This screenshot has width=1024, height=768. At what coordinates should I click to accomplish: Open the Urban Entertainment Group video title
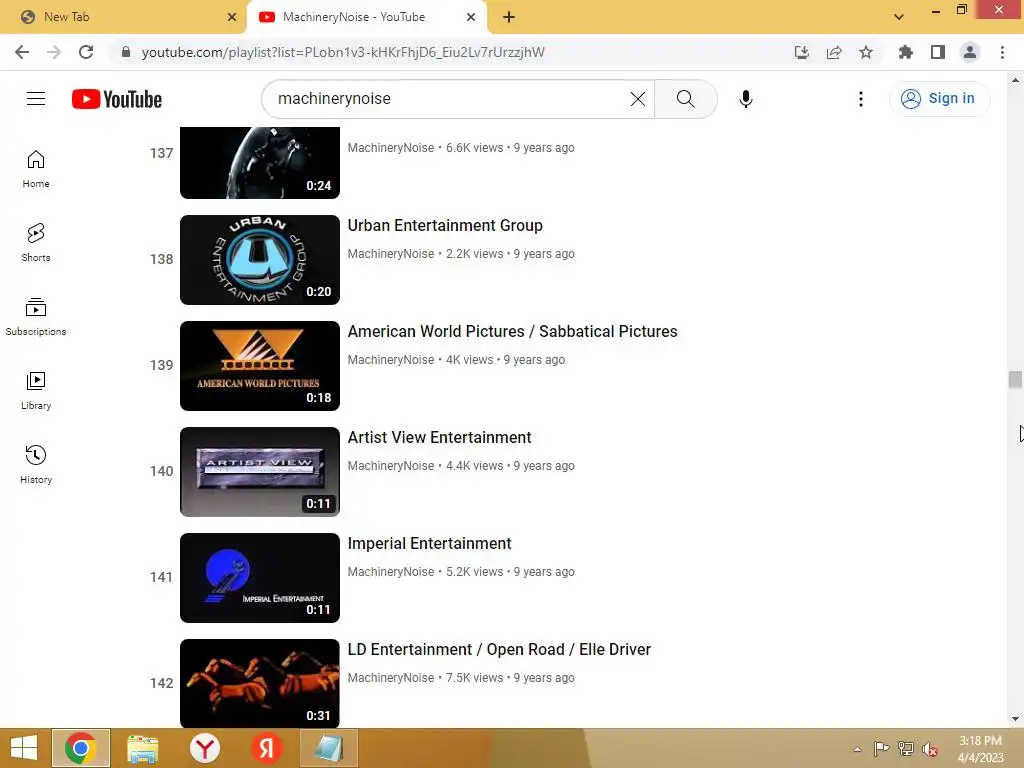[445, 225]
